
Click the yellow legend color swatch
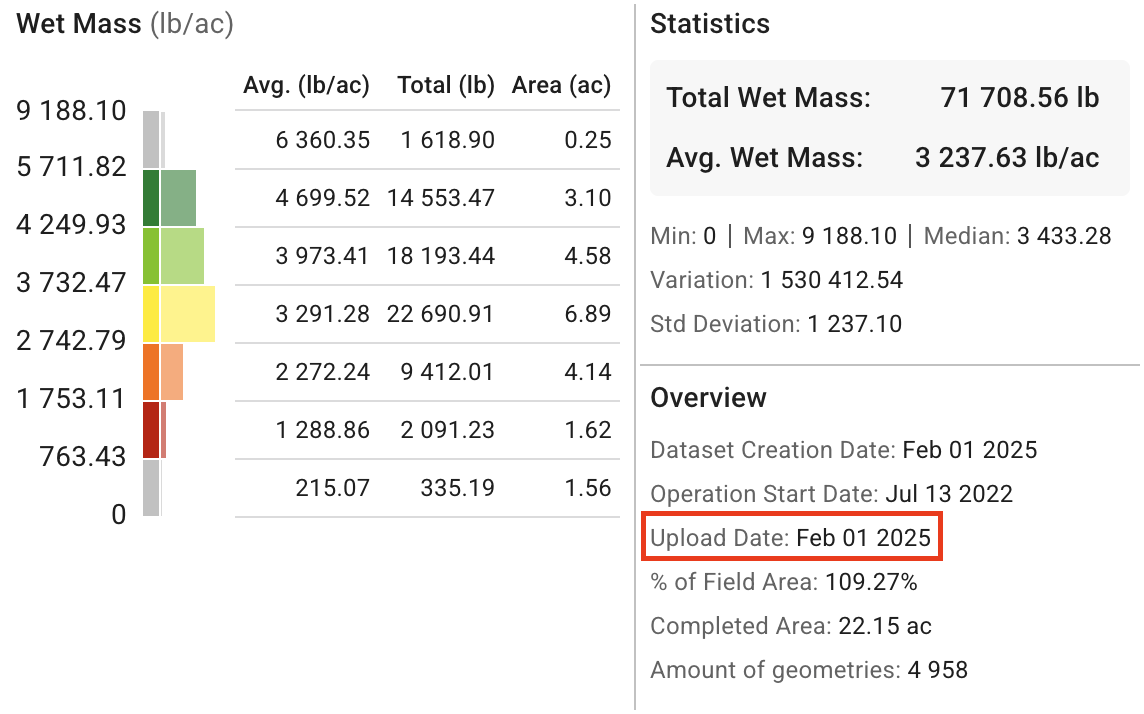point(151,314)
